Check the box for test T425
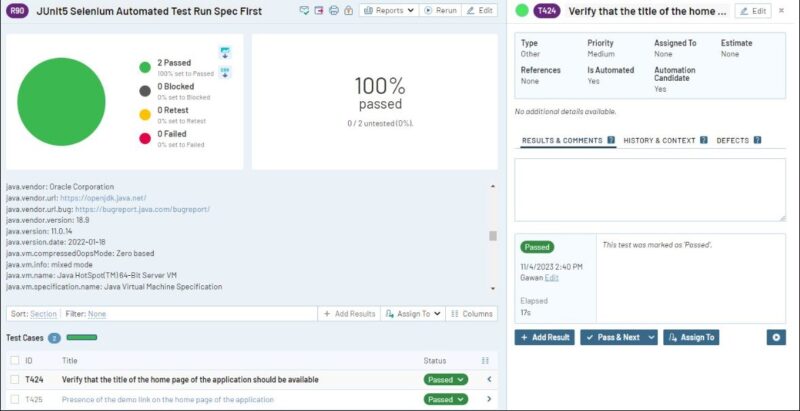The image size is (800, 411). [14, 399]
